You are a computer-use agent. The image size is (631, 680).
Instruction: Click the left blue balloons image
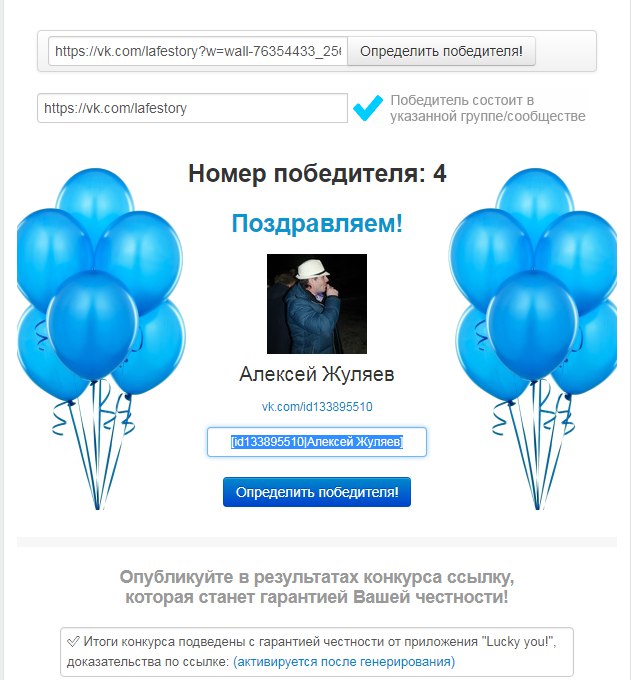click(x=101, y=338)
